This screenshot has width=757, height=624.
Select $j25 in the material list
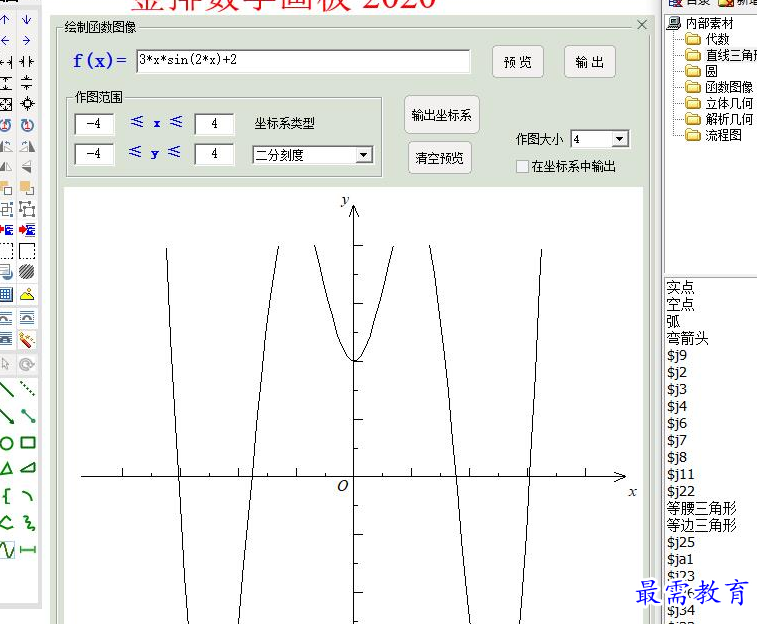tap(681, 542)
